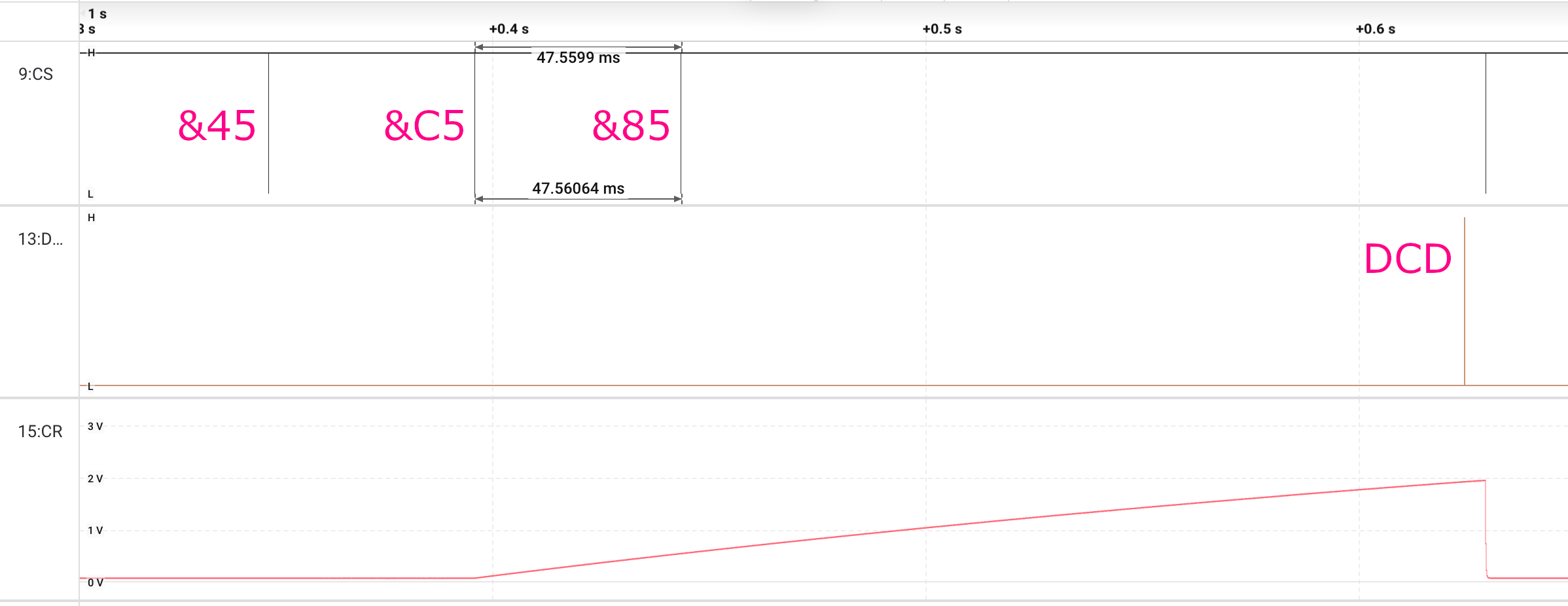Click the &45 annotation text
The image size is (1568, 606).
click(x=217, y=126)
